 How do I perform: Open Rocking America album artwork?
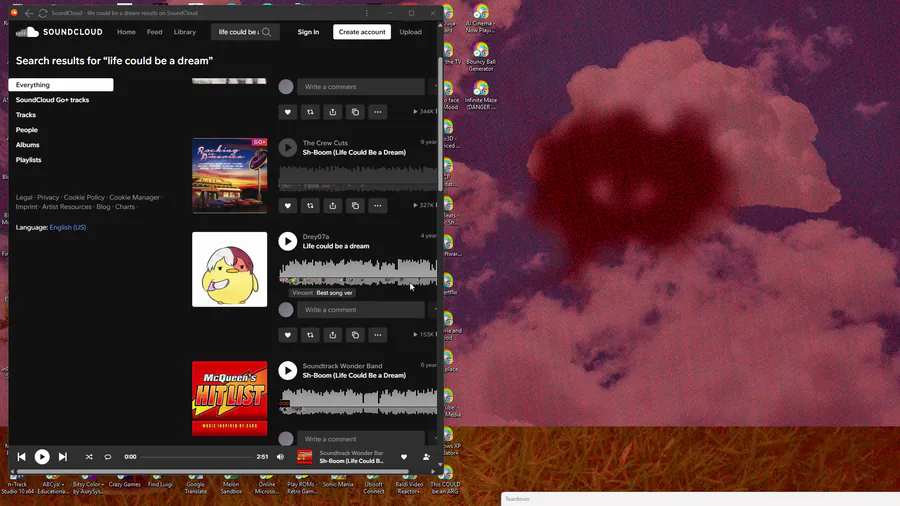point(230,176)
